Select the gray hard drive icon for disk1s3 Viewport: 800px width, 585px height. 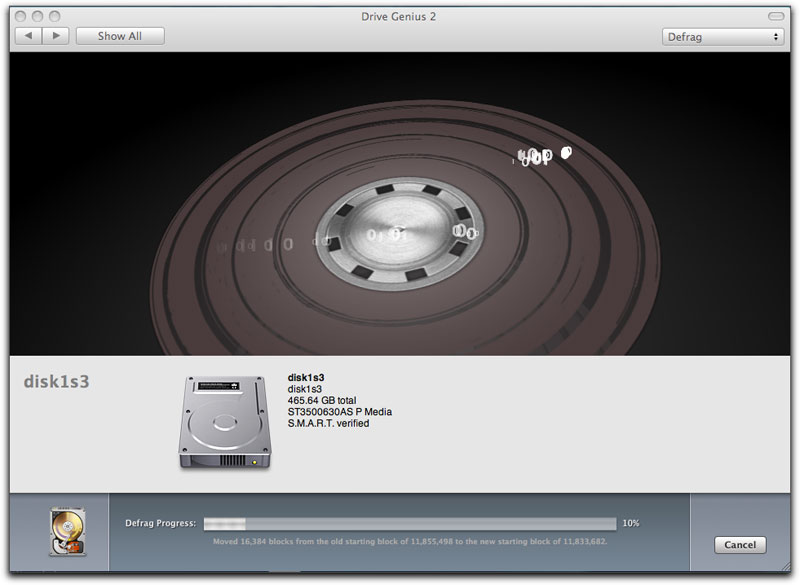[x=225, y=422]
